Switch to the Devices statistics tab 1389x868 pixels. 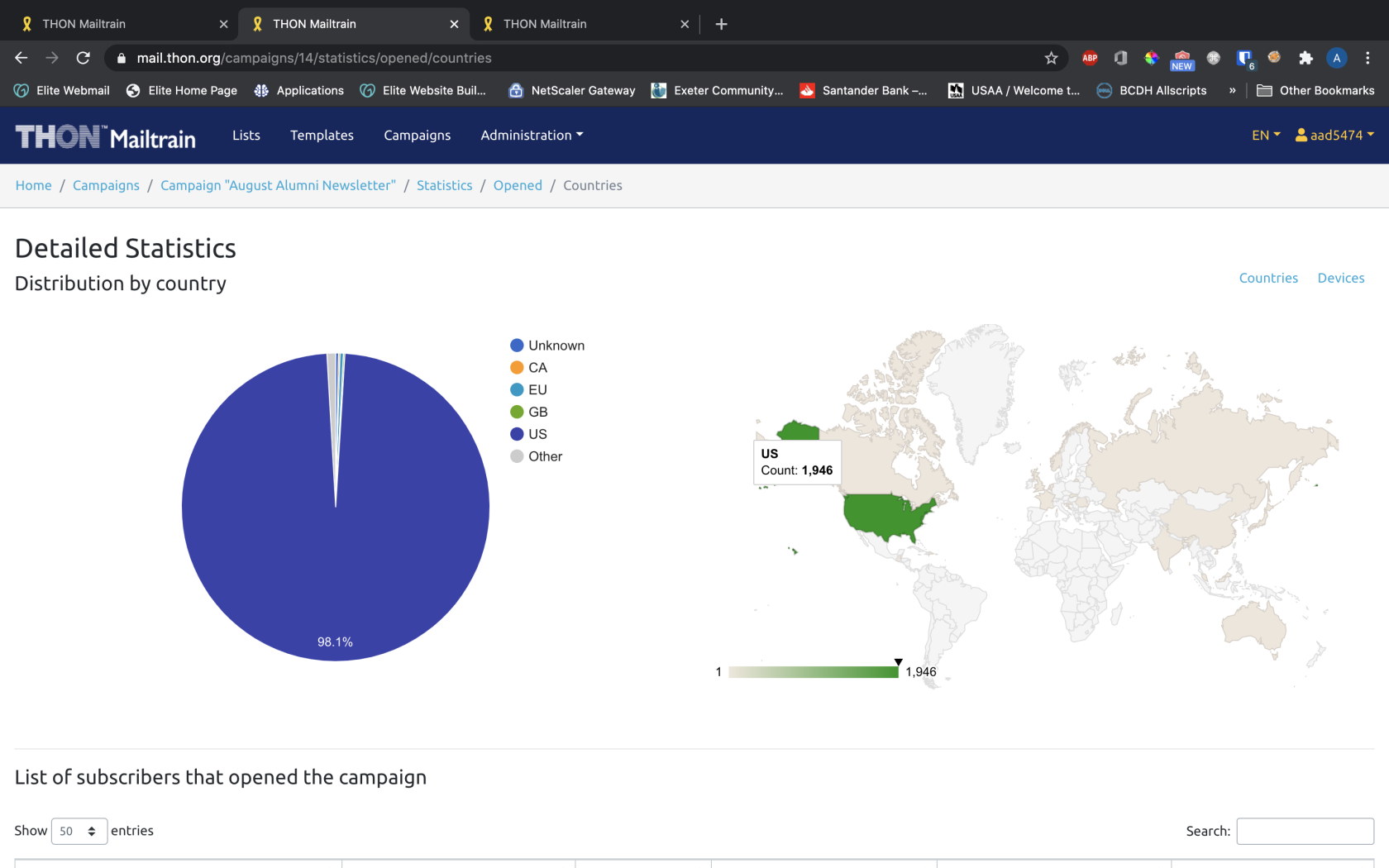1341,278
